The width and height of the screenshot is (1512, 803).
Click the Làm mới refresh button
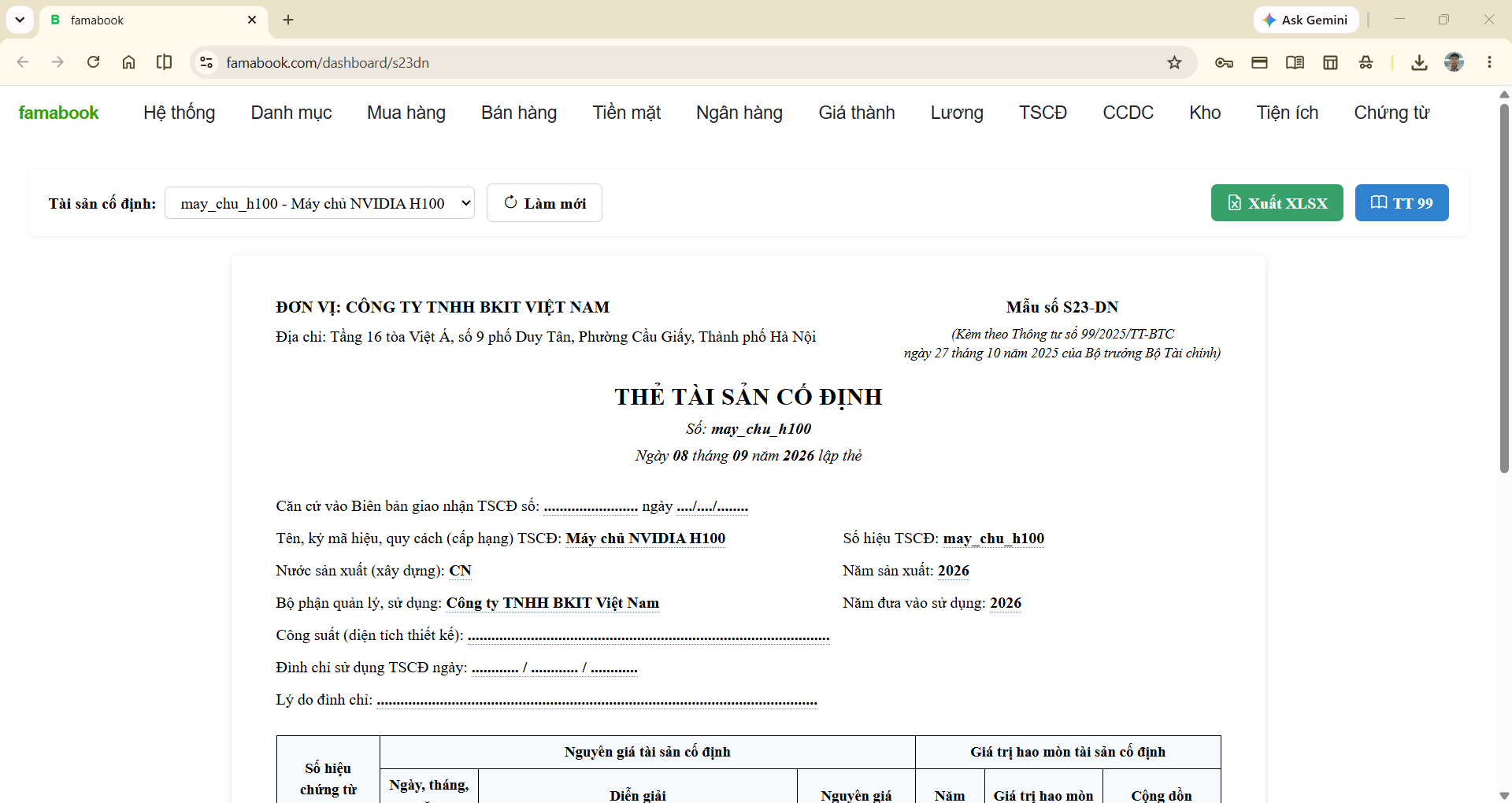click(544, 203)
